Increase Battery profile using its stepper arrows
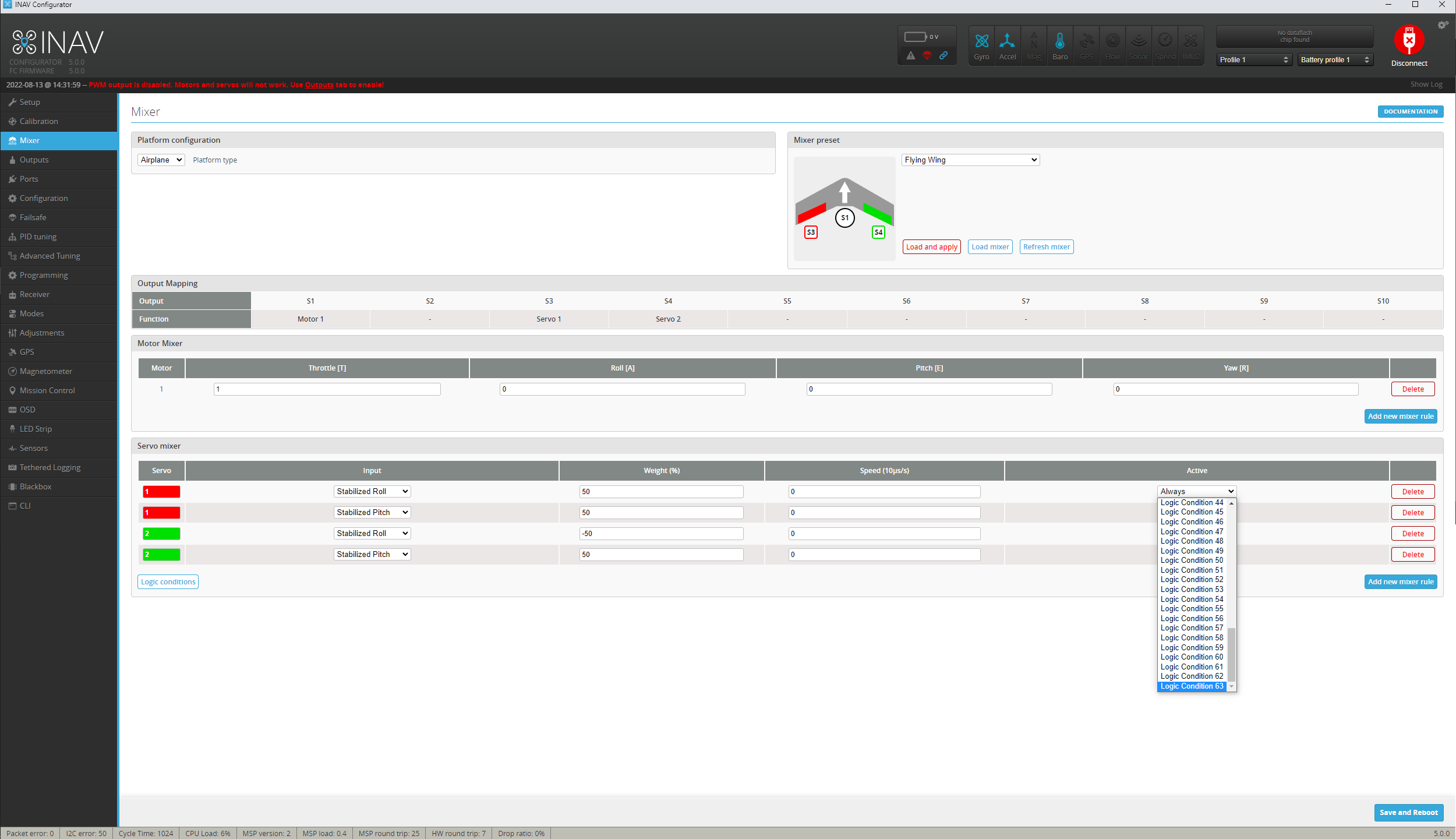 (x=1368, y=57)
